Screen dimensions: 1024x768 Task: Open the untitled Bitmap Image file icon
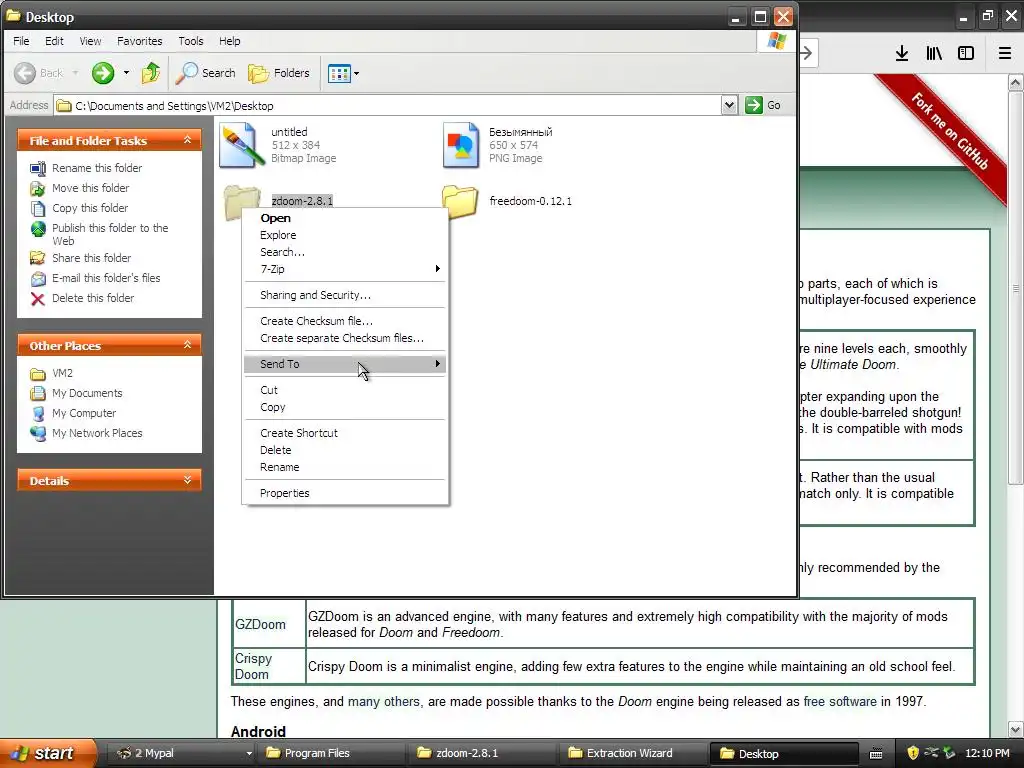(242, 145)
